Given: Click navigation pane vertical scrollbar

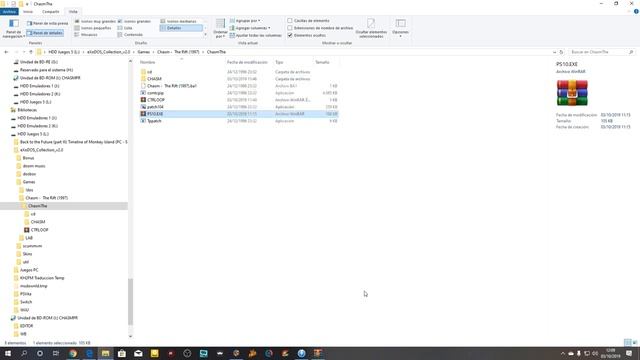Looking at the screenshot, I should pyautogui.click(x=130, y=302).
